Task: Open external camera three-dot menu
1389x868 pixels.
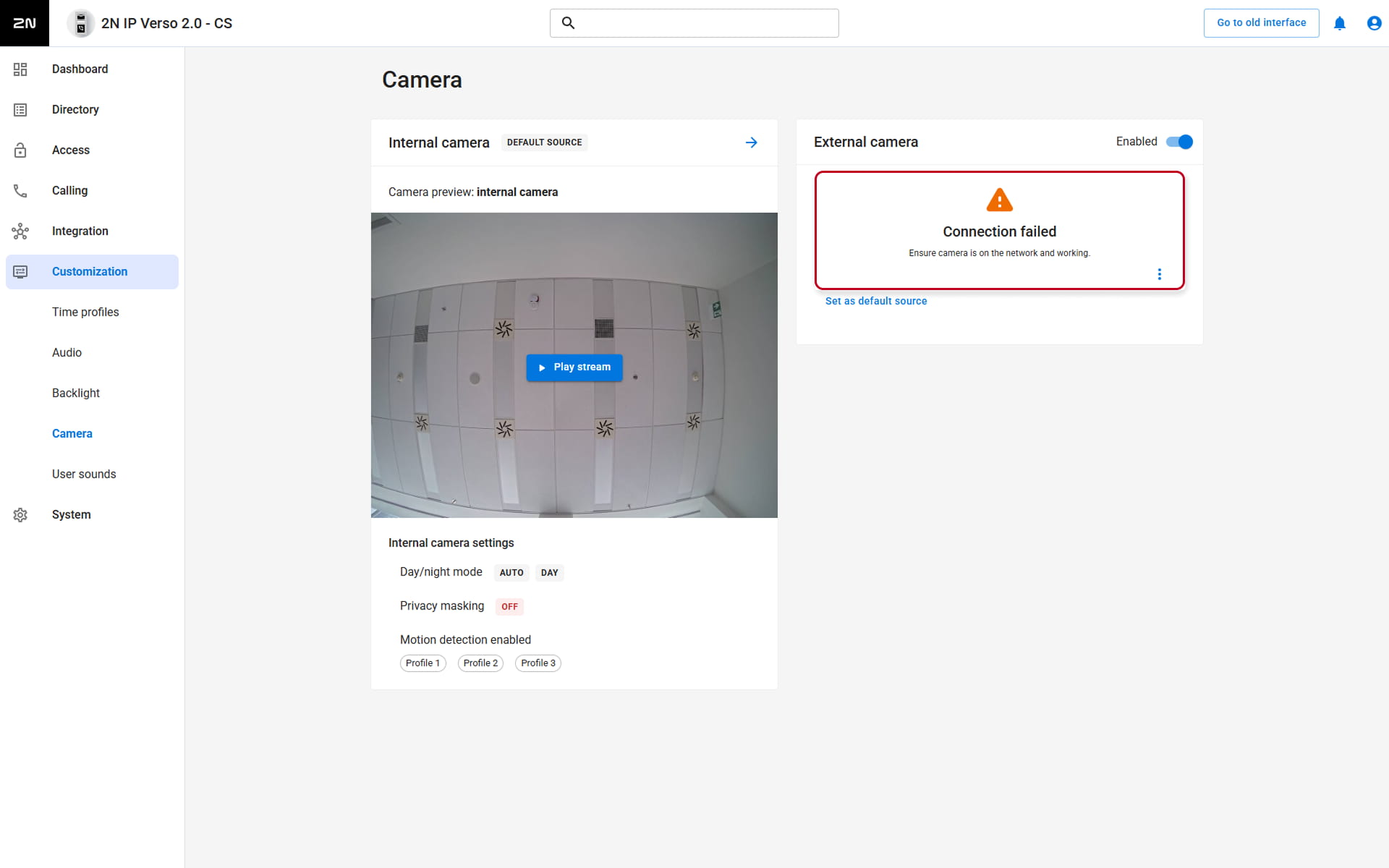Action: pos(1160,274)
